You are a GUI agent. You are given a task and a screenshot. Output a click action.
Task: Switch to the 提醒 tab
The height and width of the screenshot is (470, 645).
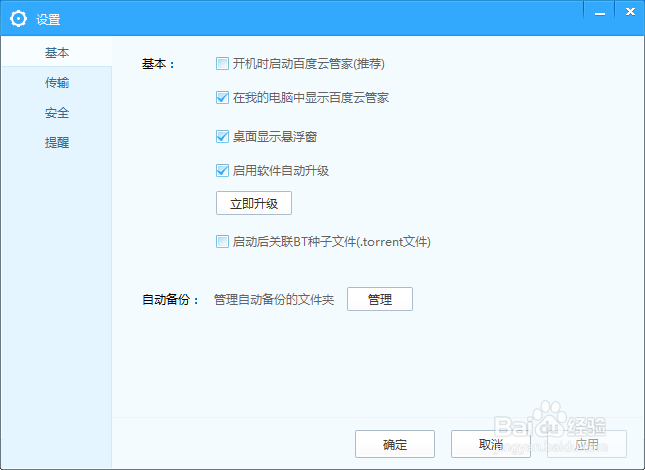point(57,143)
